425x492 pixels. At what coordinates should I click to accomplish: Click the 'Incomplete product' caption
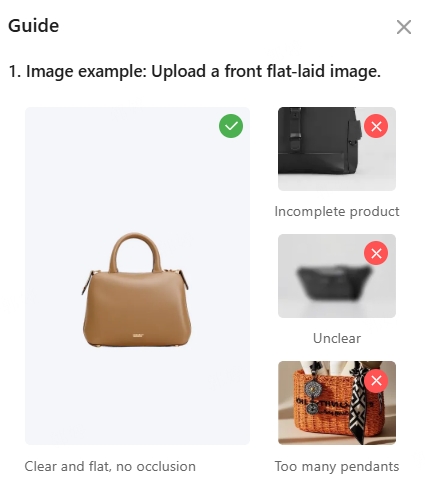tap(337, 211)
